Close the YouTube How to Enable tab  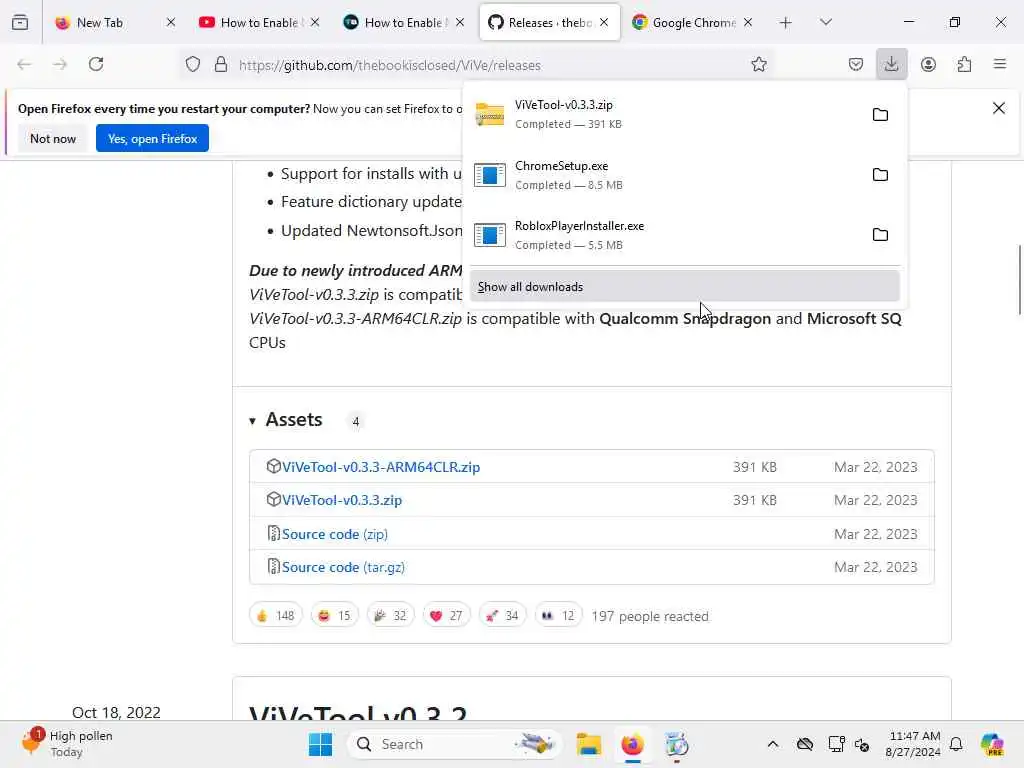tap(315, 22)
